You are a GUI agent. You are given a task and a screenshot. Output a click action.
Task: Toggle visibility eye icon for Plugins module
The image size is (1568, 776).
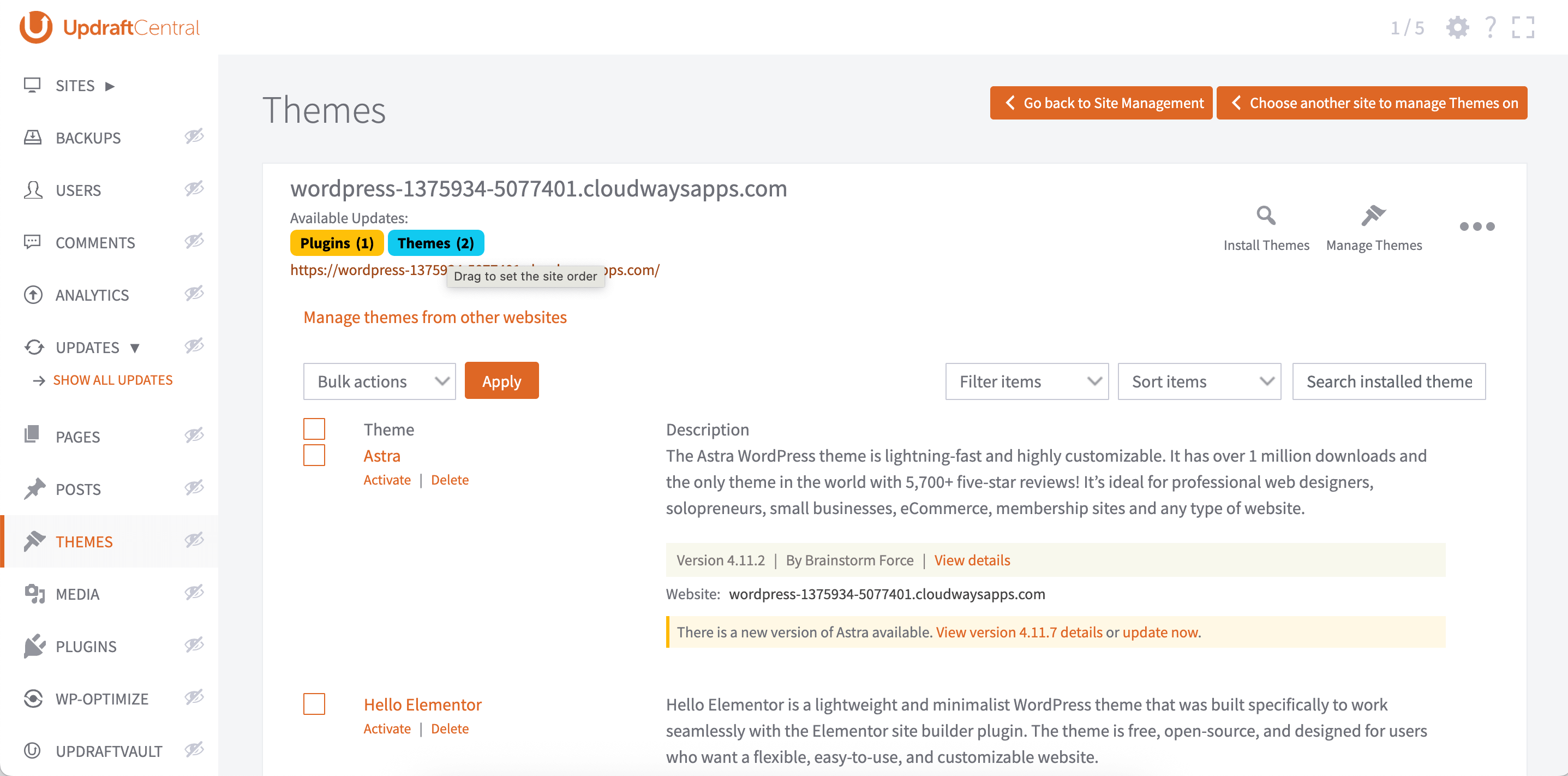pos(194,645)
